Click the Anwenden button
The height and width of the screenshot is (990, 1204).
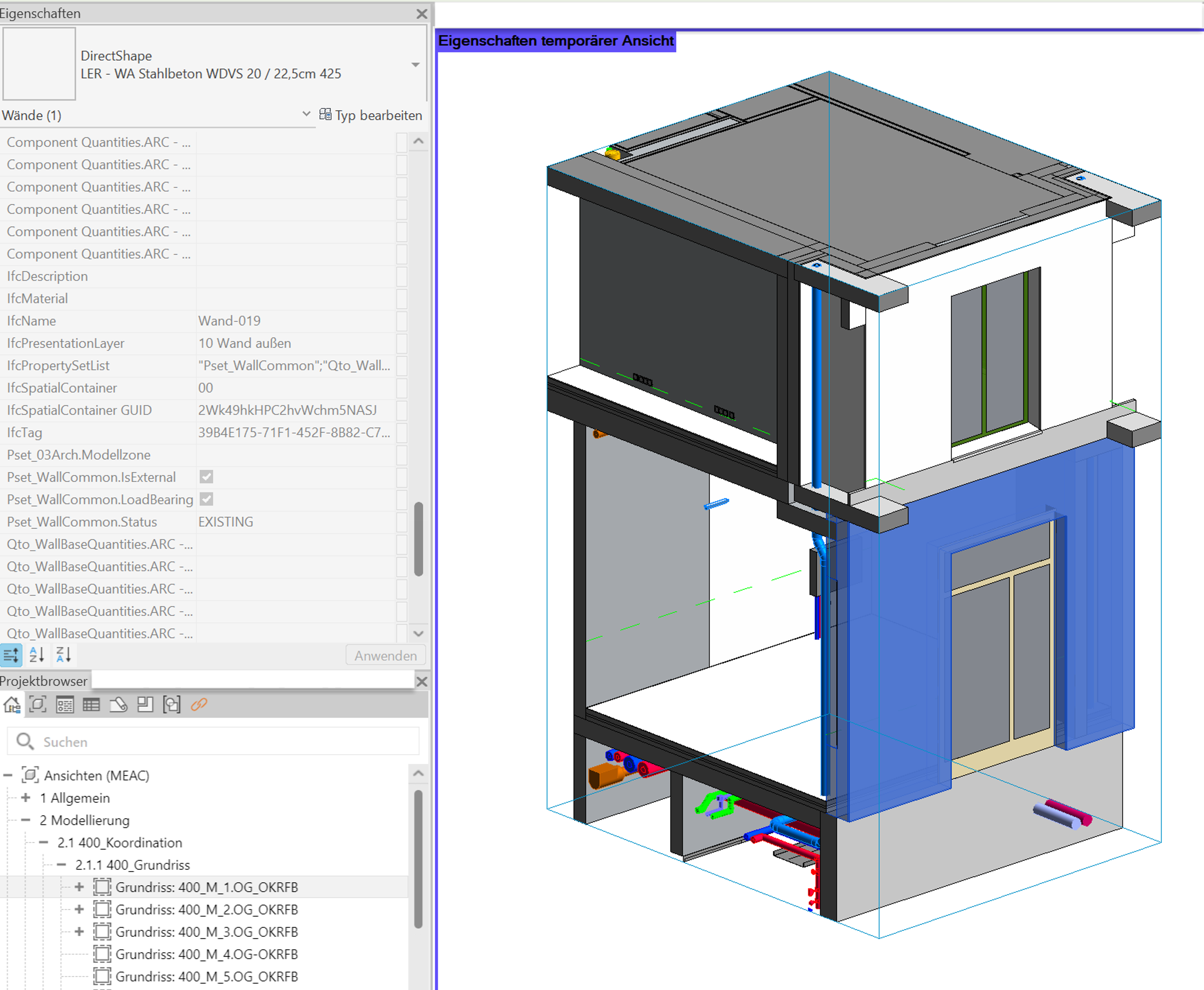pyautogui.click(x=386, y=655)
